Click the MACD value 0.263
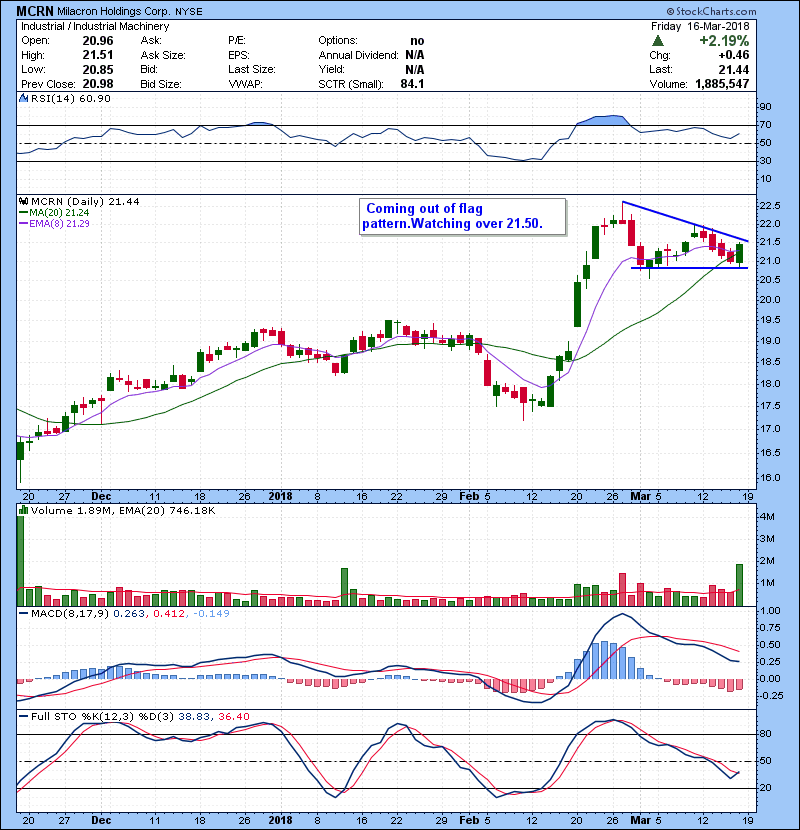Viewport: 800px width, 830px height. (129, 614)
